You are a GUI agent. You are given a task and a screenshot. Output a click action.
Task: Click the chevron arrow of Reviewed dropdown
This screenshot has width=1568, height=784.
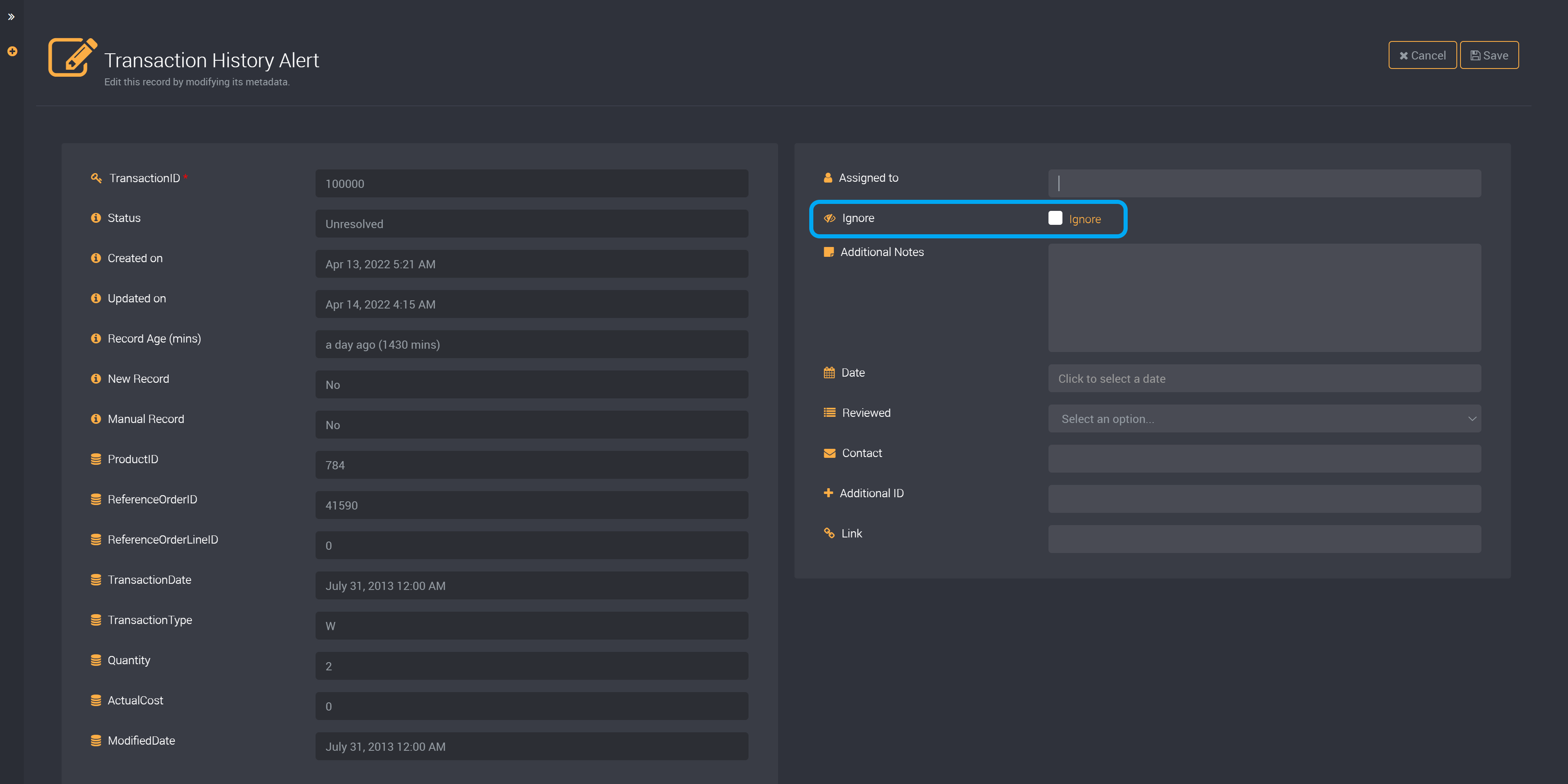1472,419
